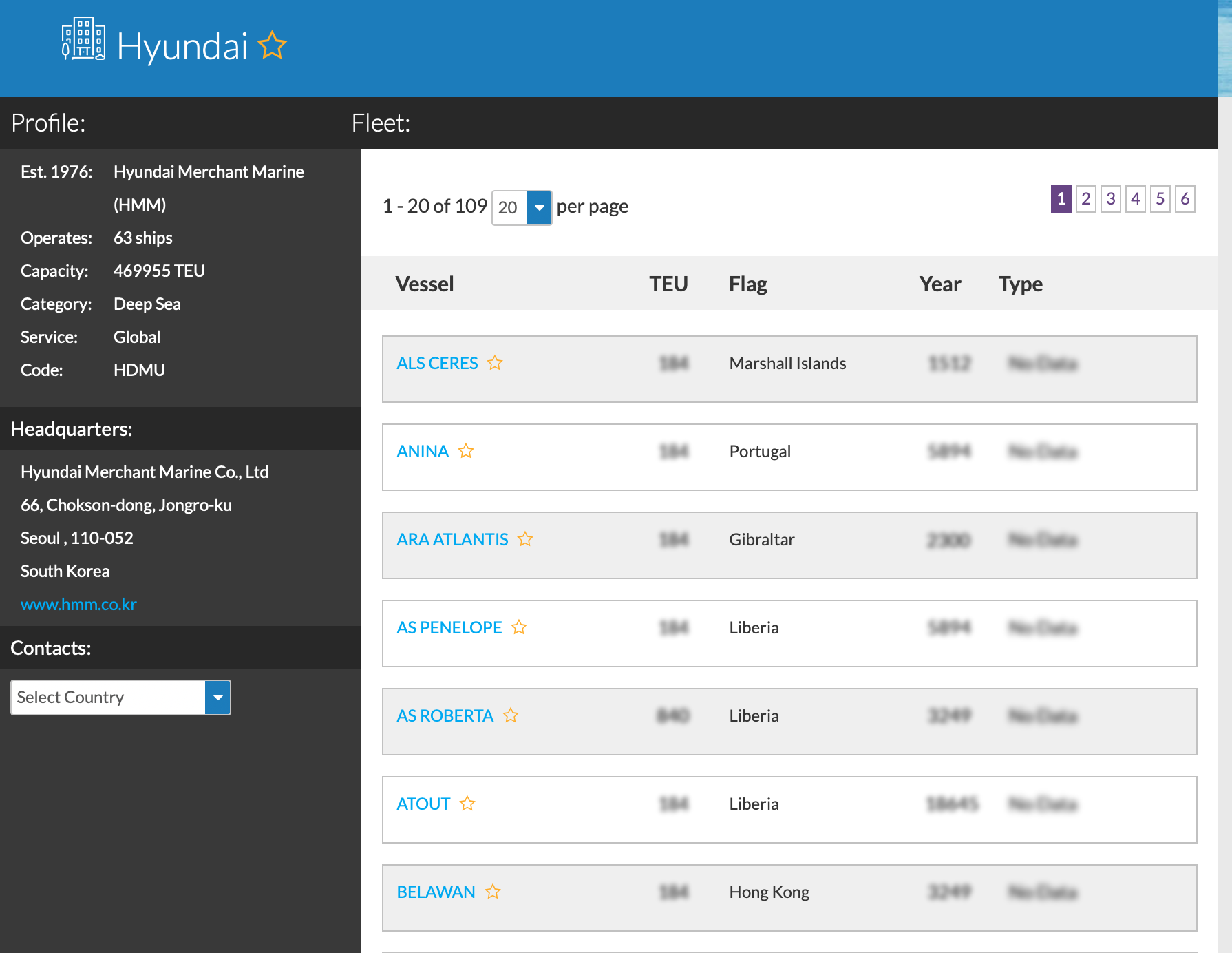The image size is (1232, 953).
Task: Visit the www.hmm.co.kr website link
Action: [78, 604]
